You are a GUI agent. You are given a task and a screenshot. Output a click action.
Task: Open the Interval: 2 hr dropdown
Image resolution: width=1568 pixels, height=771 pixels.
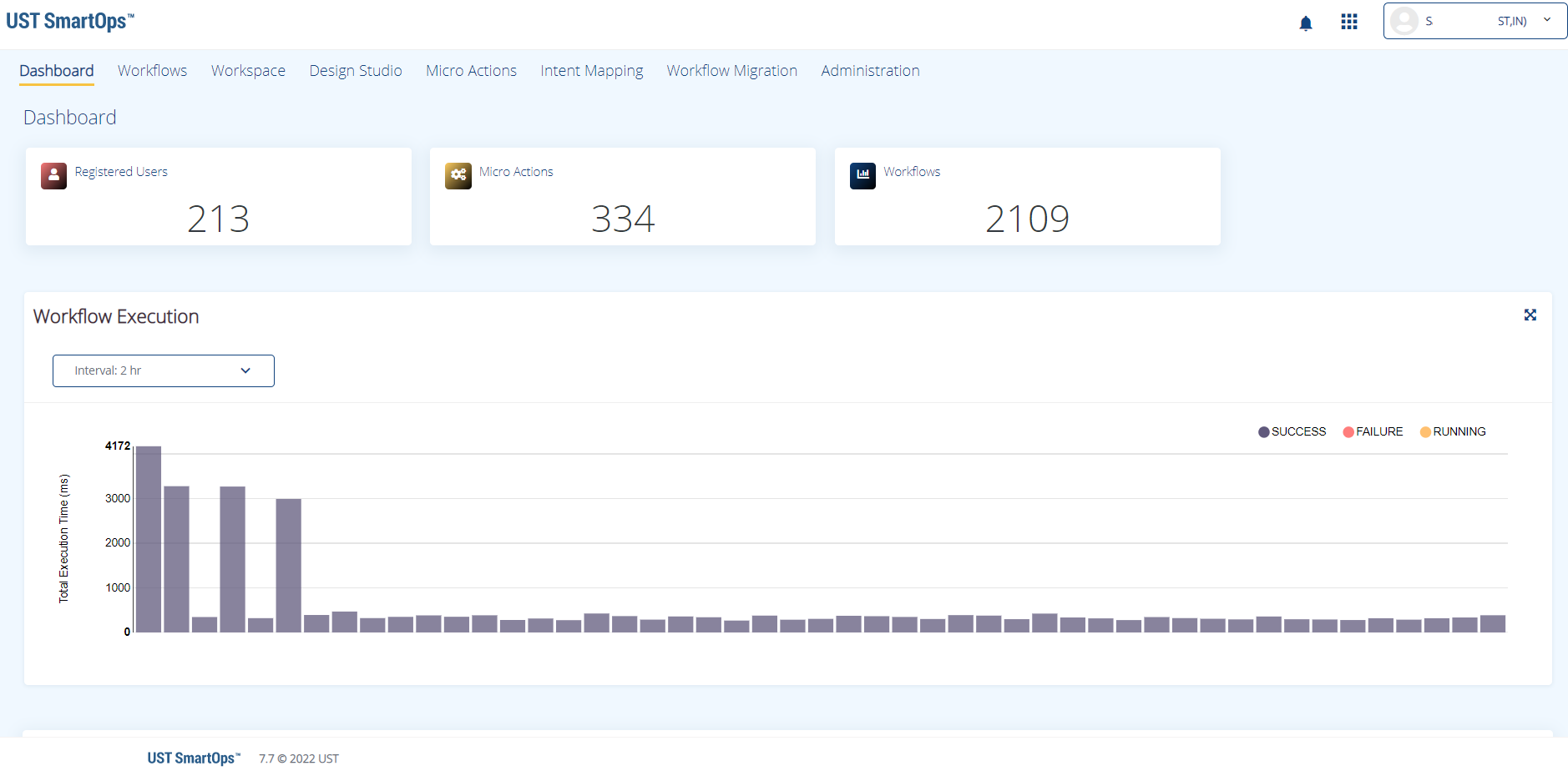click(x=164, y=370)
